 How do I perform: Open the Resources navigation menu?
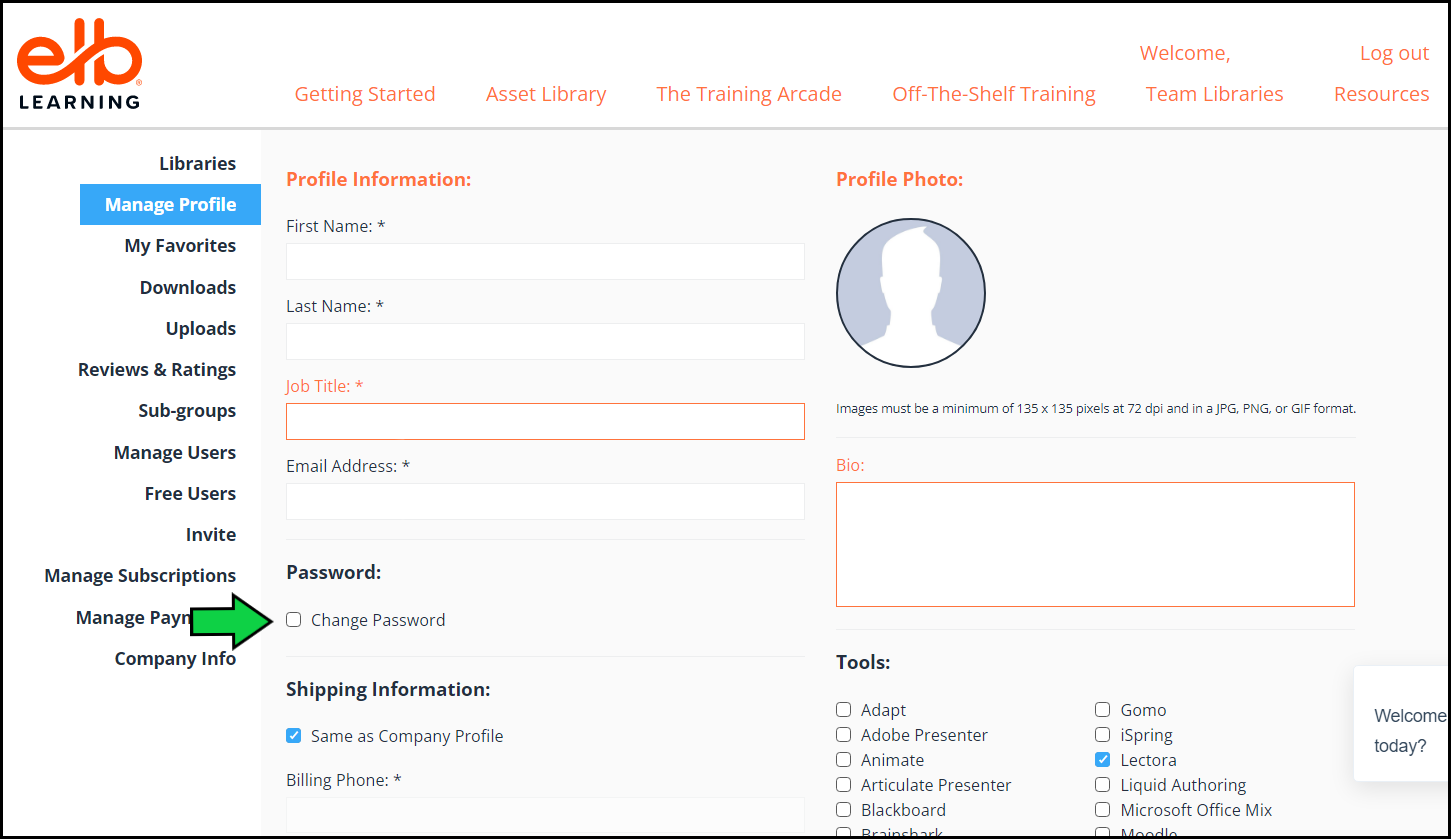tap(1381, 94)
